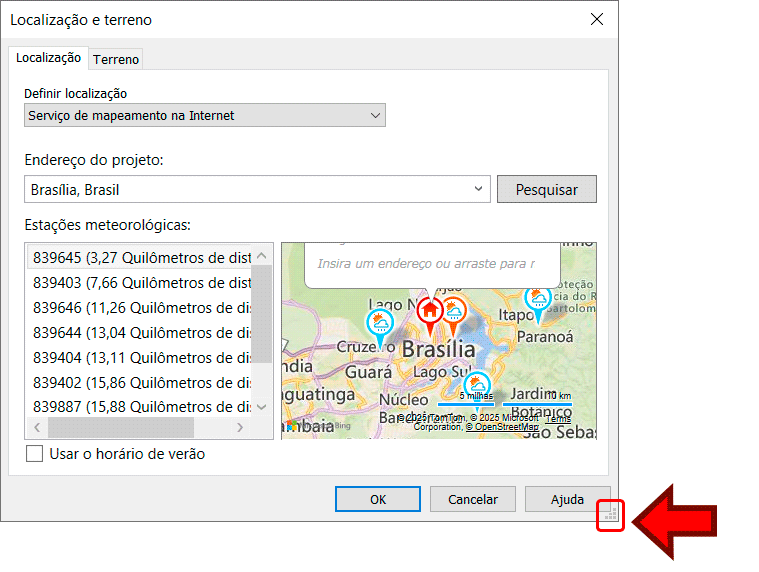Open the Terms link on map

pos(559,419)
